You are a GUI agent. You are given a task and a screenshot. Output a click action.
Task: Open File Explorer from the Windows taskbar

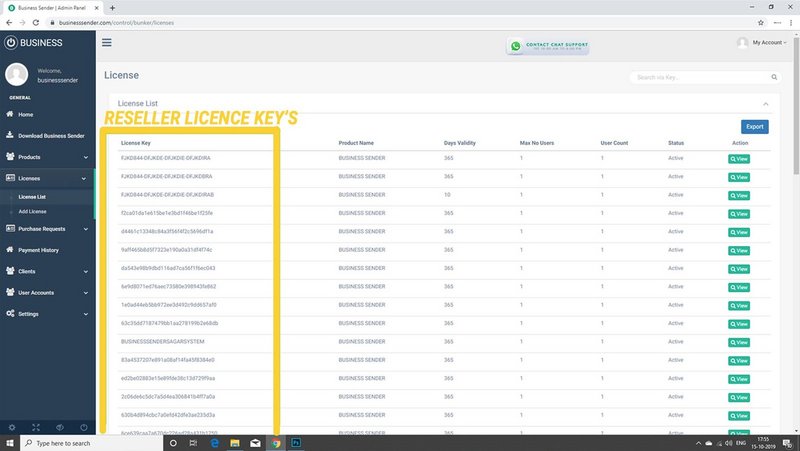pos(235,443)
